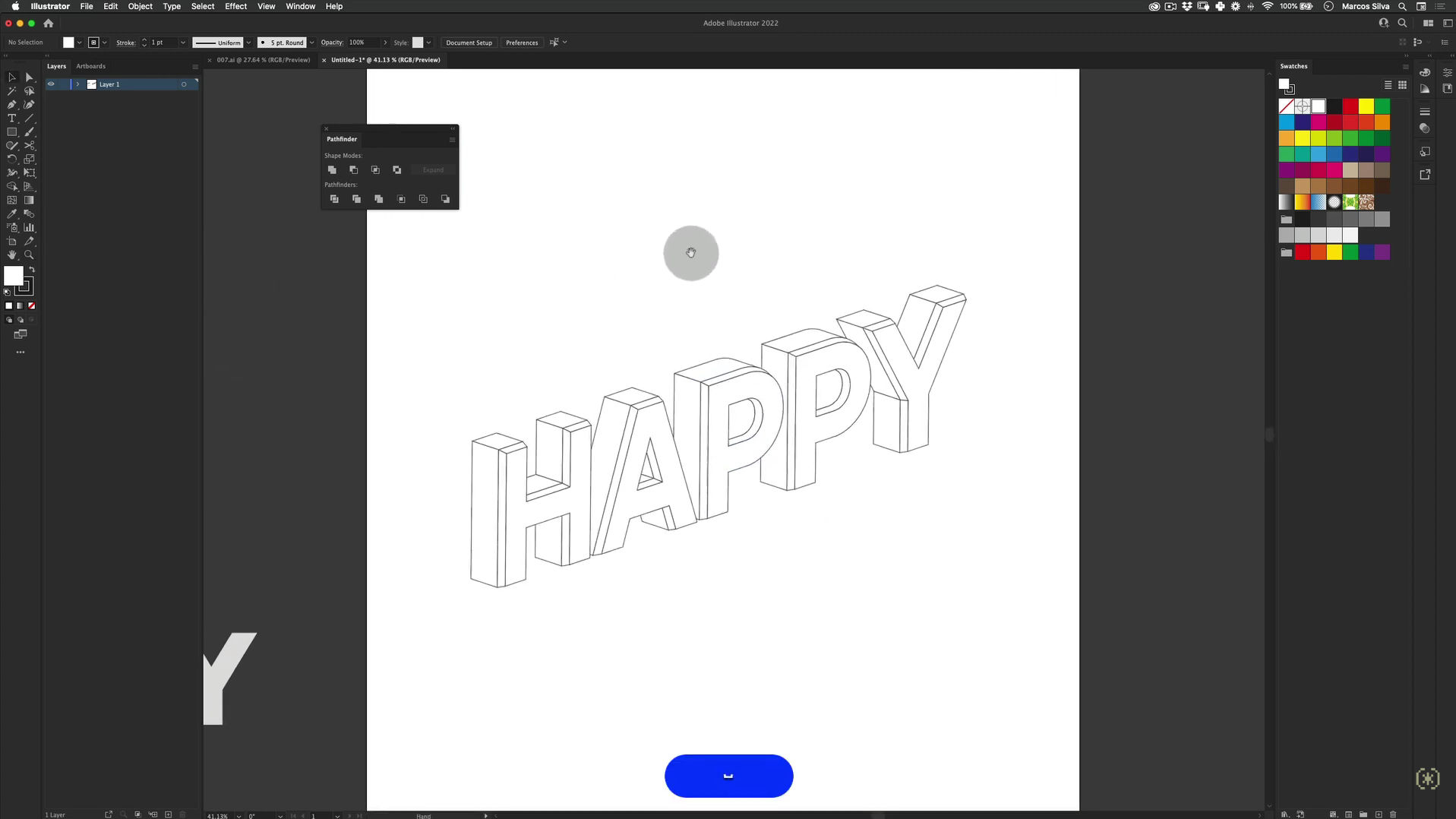Open the fill color dropdown
Image resolution: width=1456 pixels, height=819 pixels.
pyautogui.click(x=80, y=43)
